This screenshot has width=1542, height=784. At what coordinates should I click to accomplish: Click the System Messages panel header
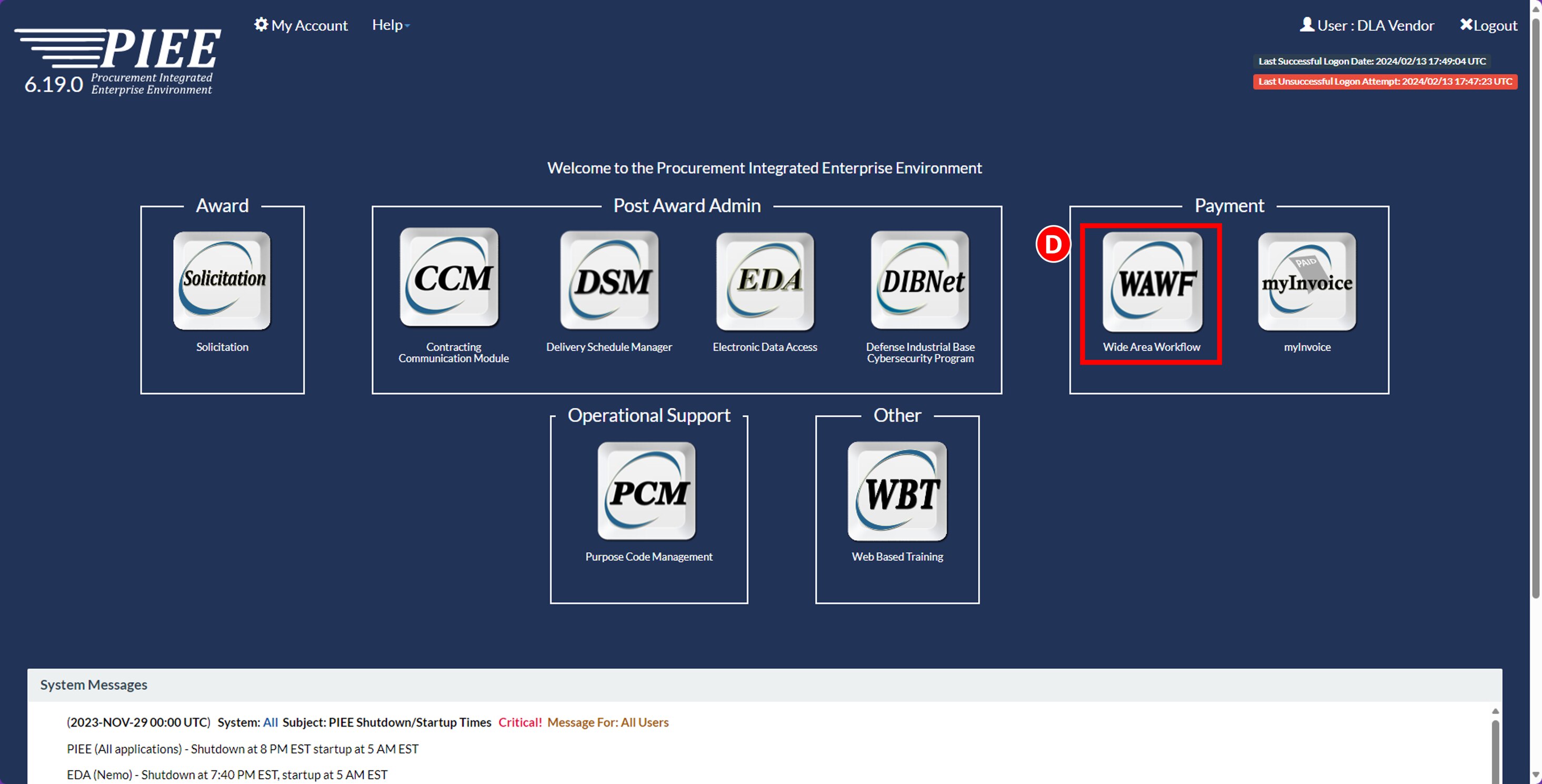pos(764,685)
